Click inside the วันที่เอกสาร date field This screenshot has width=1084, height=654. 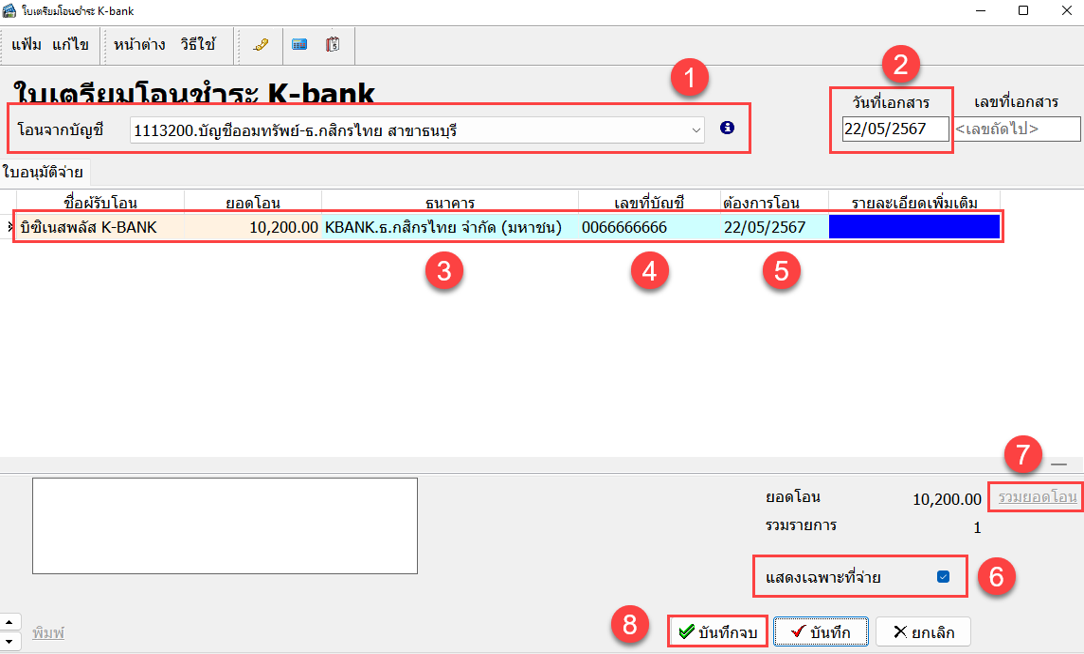pyautogui.click(x=888, y=128)
